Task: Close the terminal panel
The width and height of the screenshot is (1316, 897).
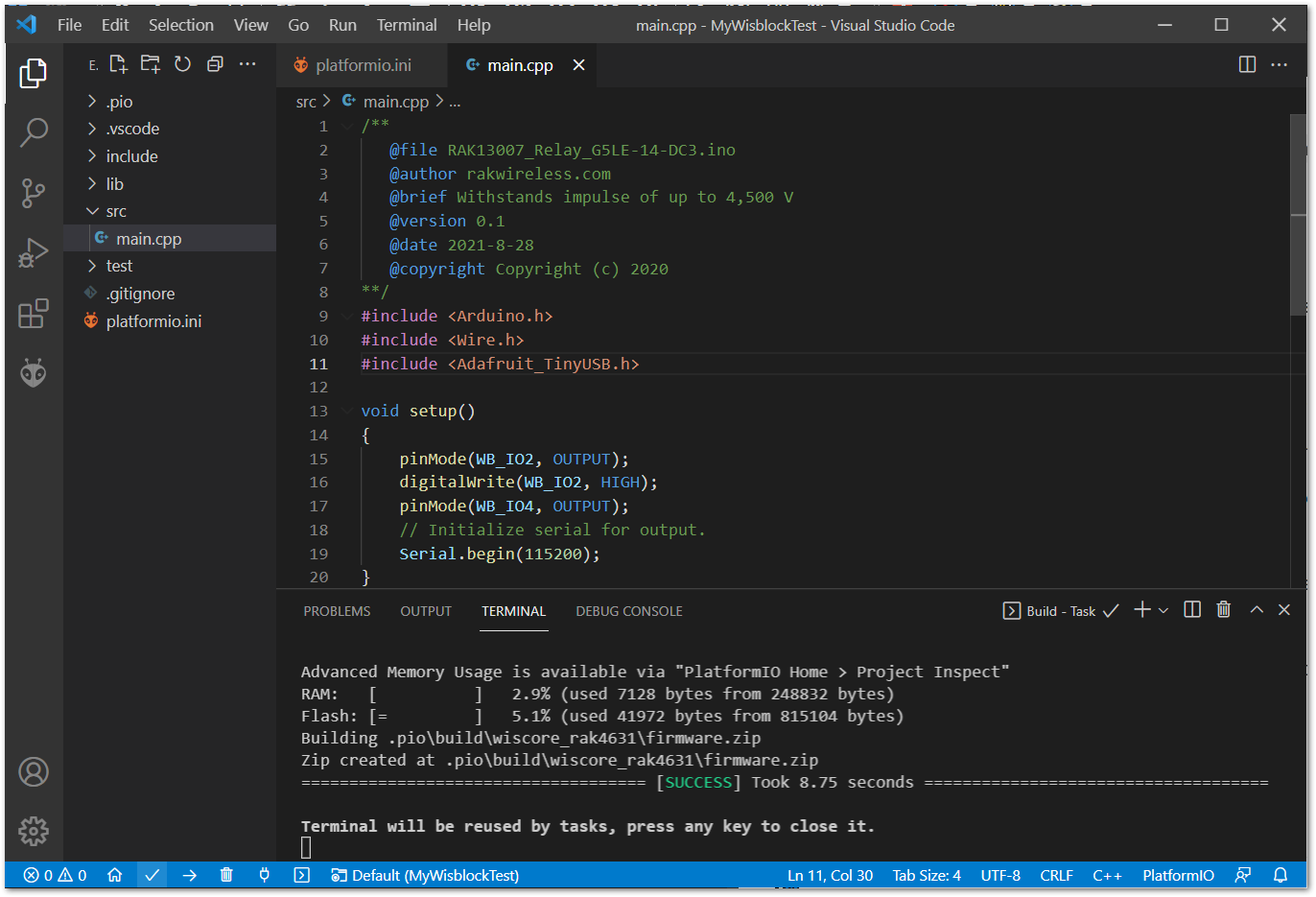Action: click(x=1284, y=610)
